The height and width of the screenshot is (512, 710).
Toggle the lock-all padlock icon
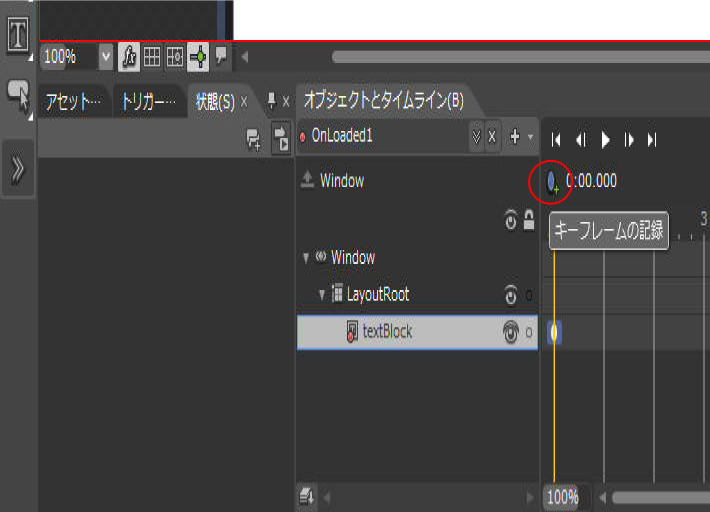coord(528,220)
